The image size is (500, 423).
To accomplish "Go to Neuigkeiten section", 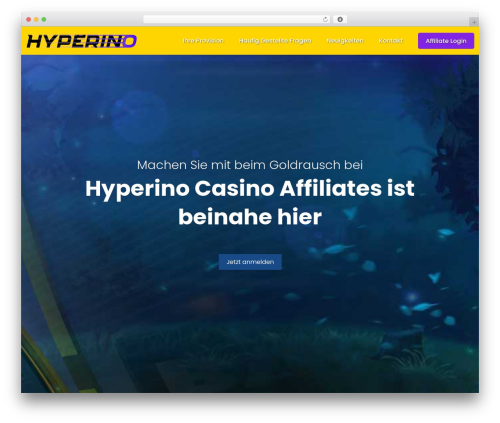I will pos(345,41).
